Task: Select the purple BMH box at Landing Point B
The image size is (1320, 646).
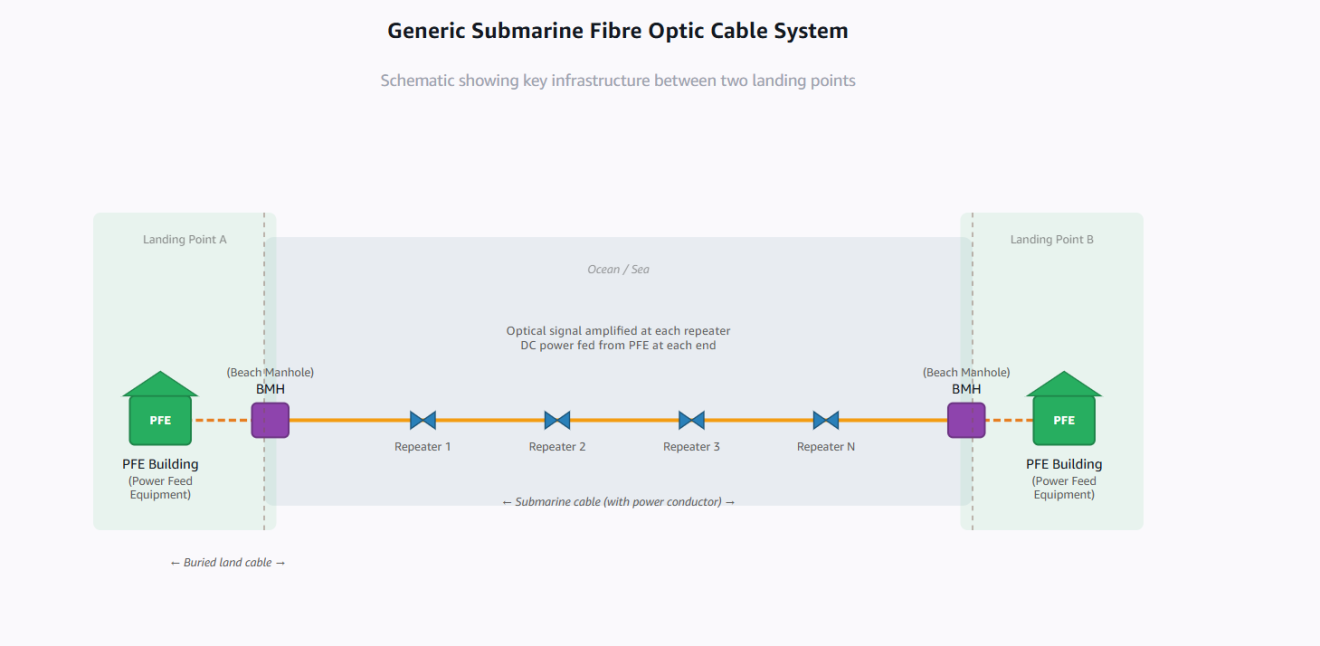Action: [966, 420]
